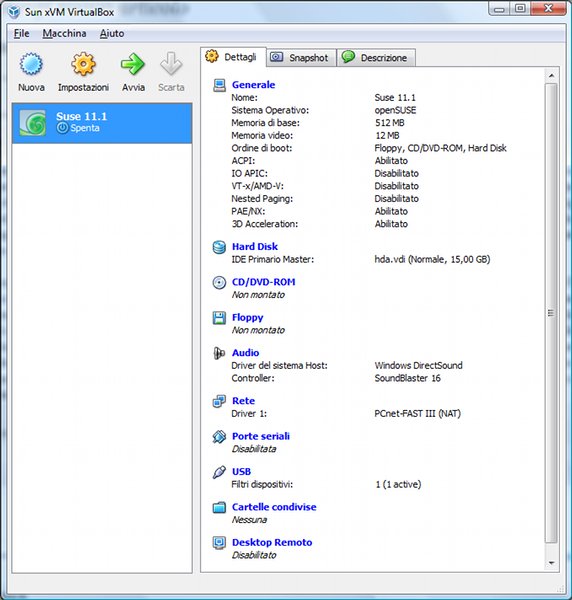Click the 'SoundBlaster 16' controller value
Image resolution: width=572 pixels, height=600 pixels.
coord(407,378)
